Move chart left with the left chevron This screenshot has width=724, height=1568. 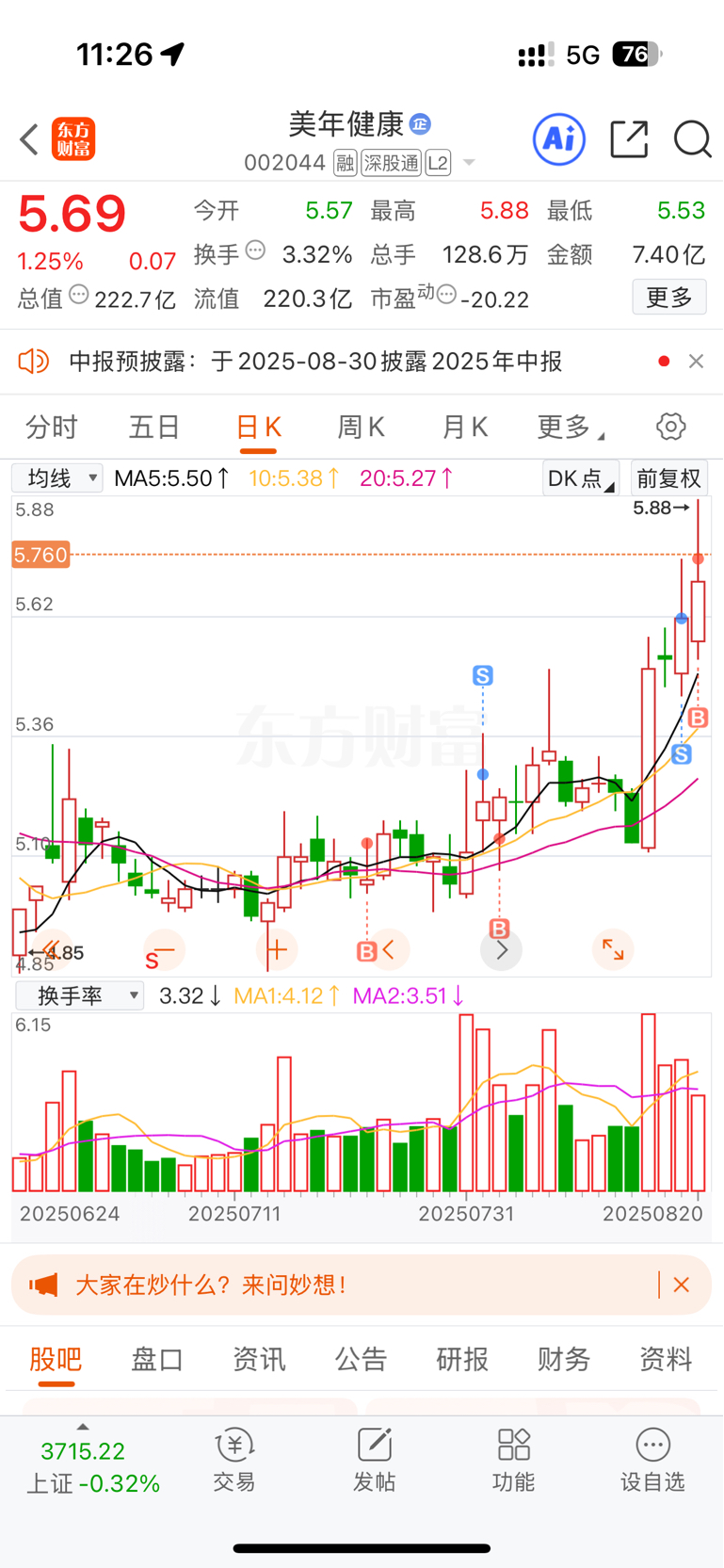389,950
